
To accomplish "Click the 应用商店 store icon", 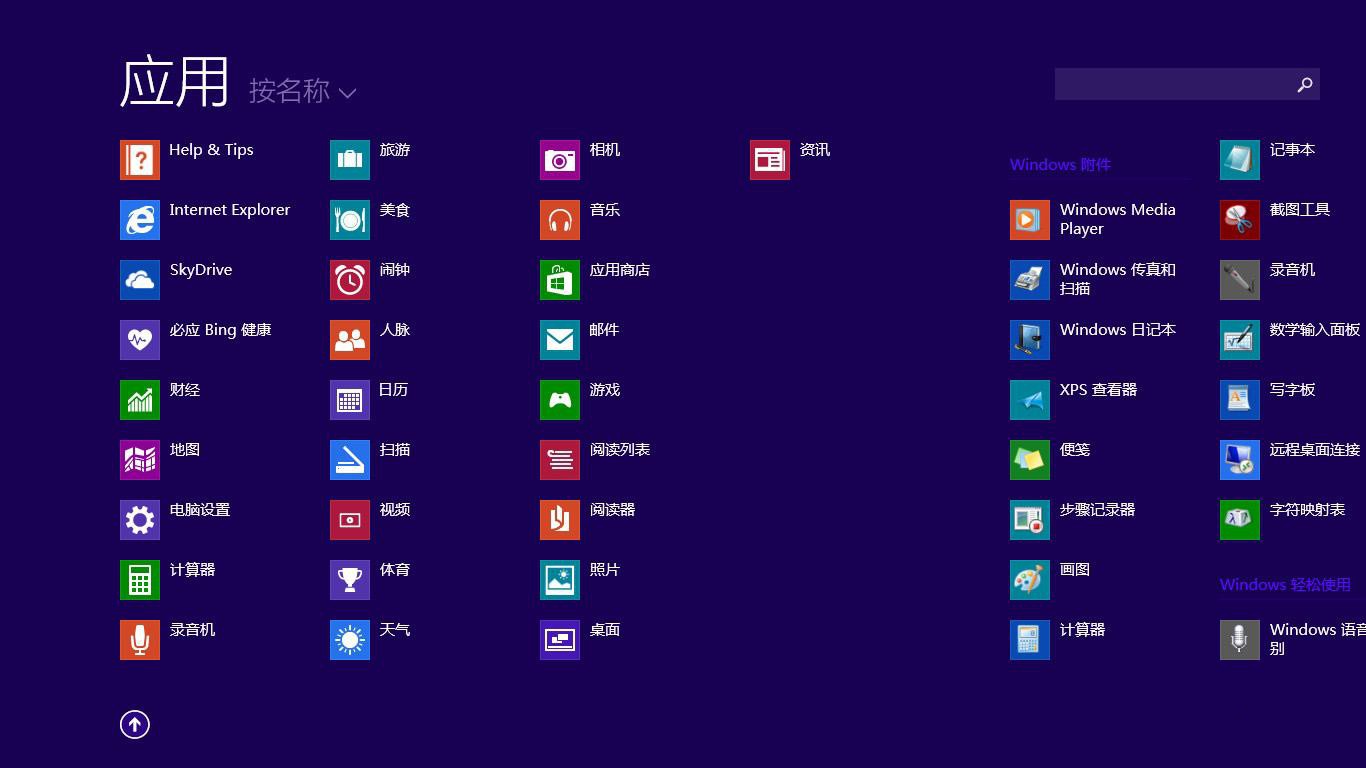I will (560, 280).
